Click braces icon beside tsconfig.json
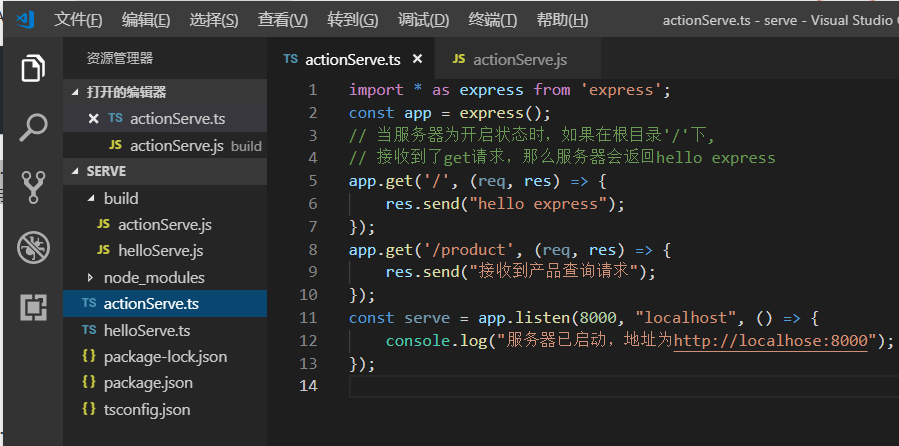 point(89,409)
